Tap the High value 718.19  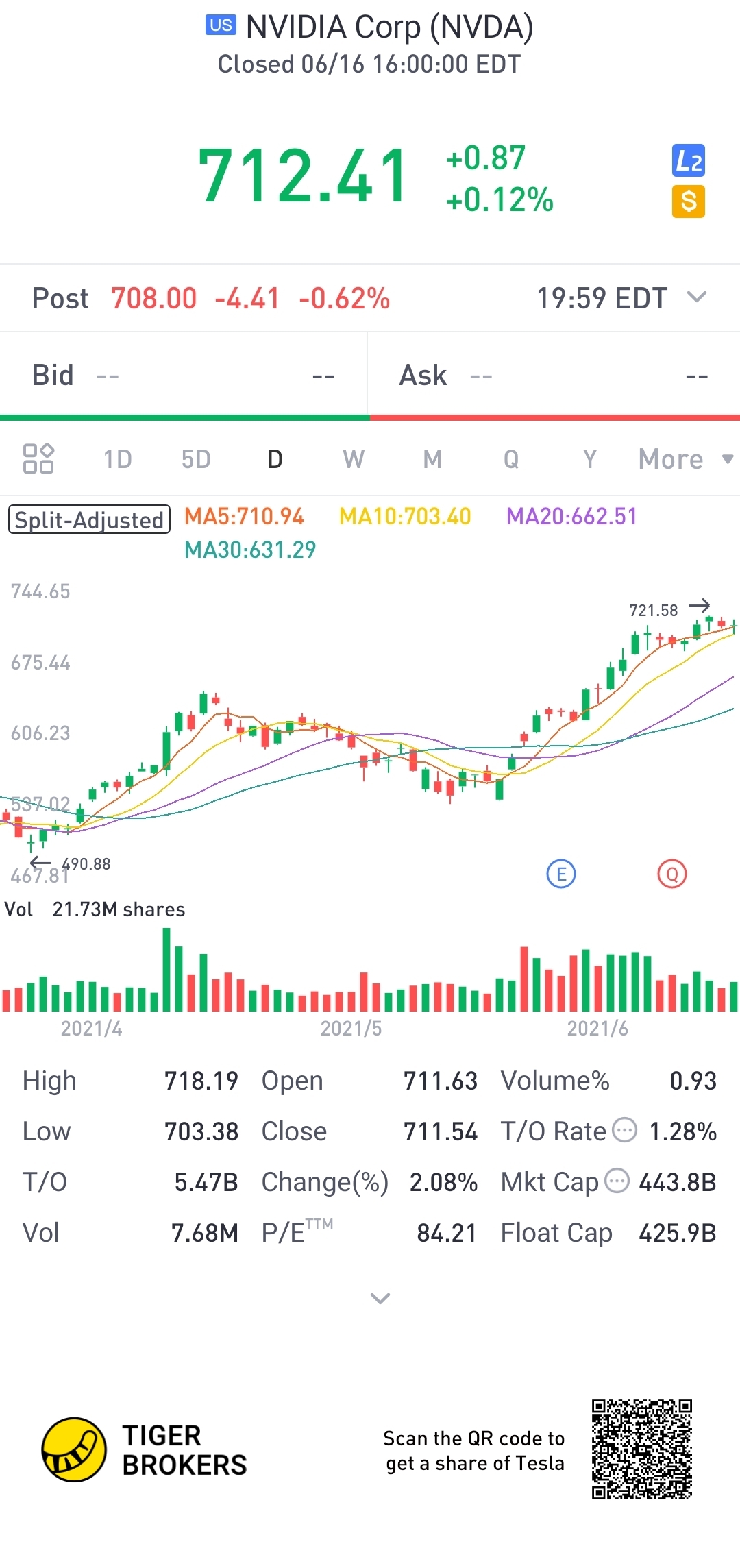201,1081
